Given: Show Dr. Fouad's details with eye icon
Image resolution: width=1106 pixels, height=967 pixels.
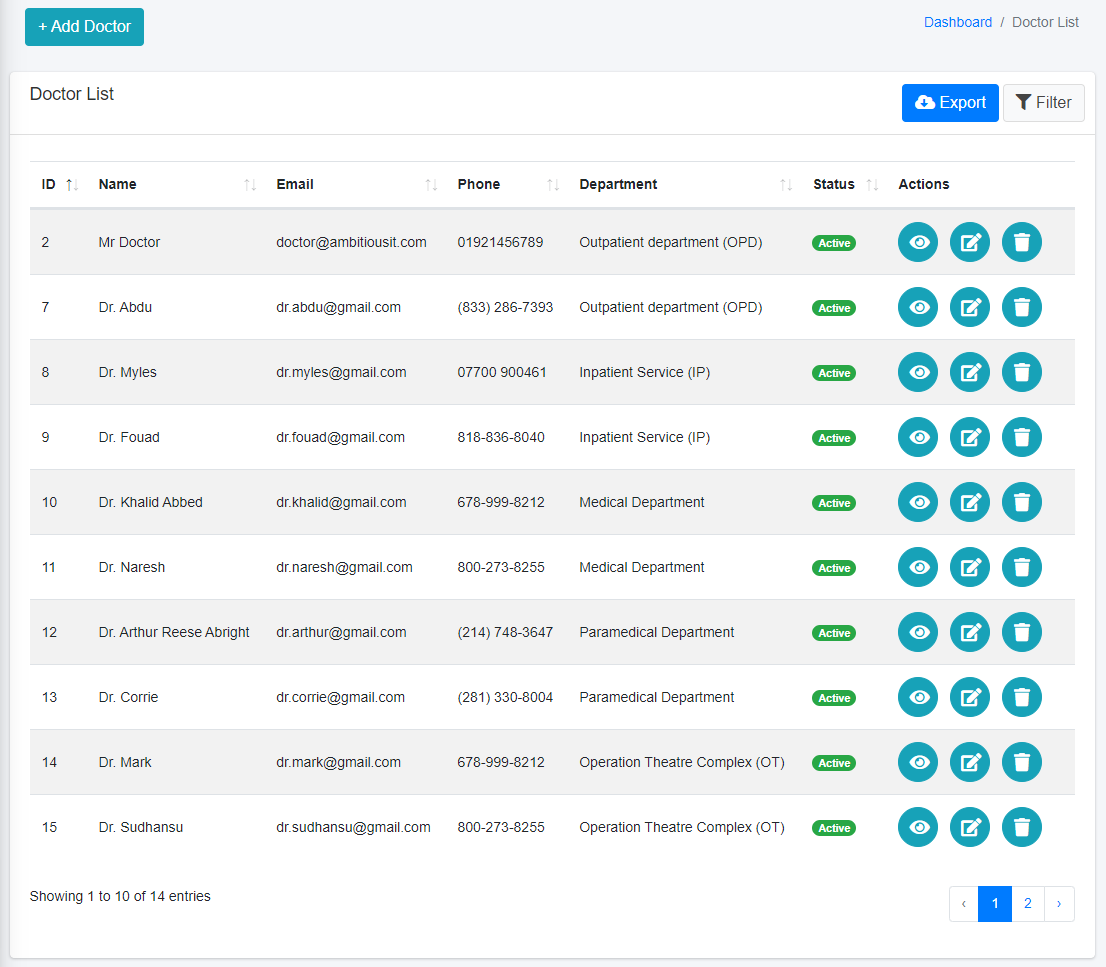Looking at the screenshot, I should (918, 437).
